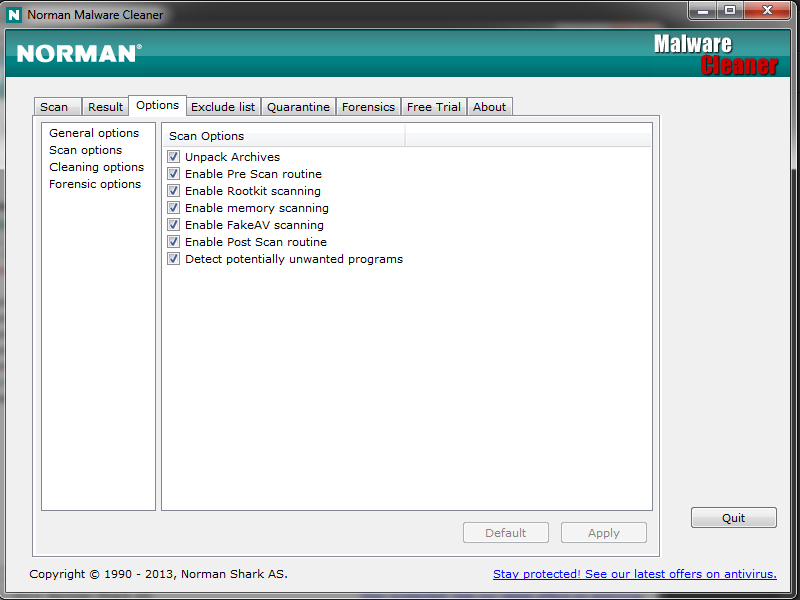The width and height of the screenshot is (800, 600).
Task: Open the Result tab
Action: click(105, 107)
